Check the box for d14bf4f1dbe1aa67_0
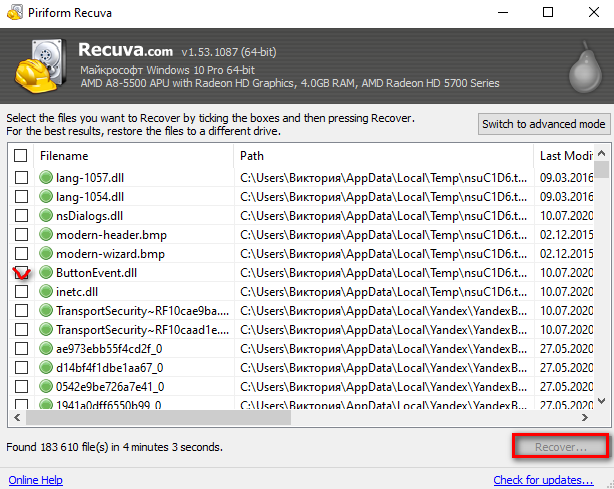This screenshot has height=489, width=614. click(x=22, y=367)
